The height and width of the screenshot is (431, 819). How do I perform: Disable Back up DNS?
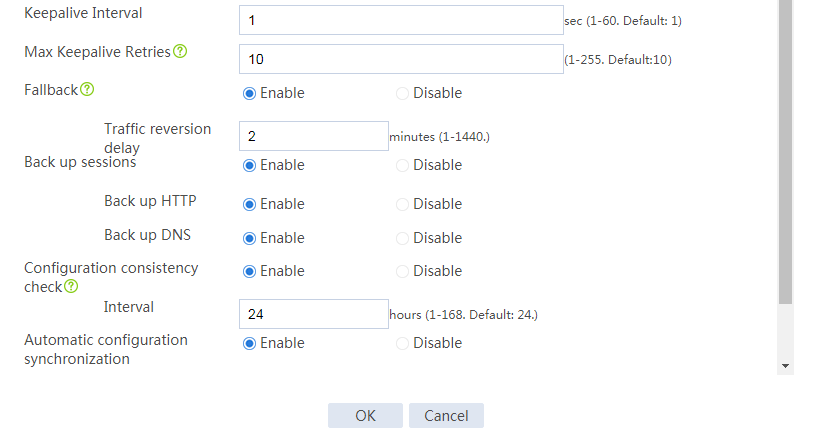402,238
